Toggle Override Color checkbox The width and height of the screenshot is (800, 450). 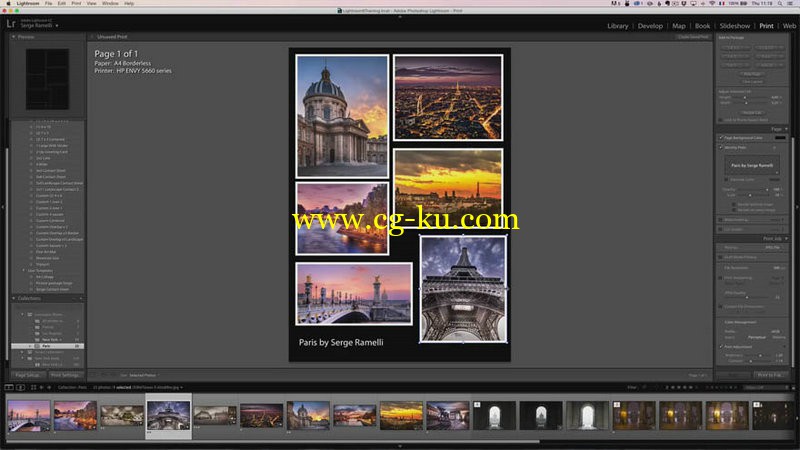(x=727, y=180)
